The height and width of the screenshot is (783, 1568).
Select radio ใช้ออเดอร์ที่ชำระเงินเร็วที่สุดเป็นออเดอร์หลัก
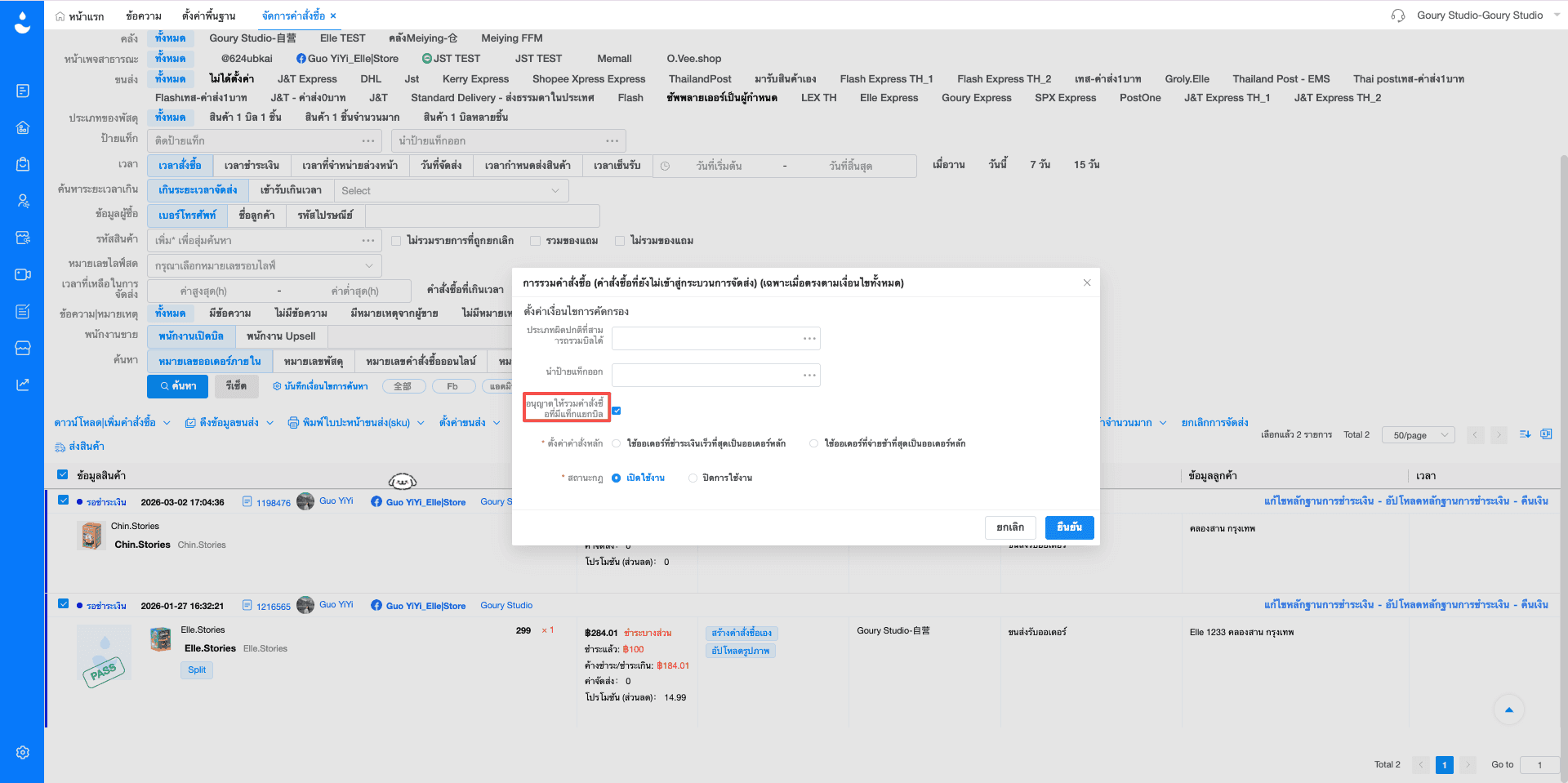pyautogui.click(x=617, y=443)
